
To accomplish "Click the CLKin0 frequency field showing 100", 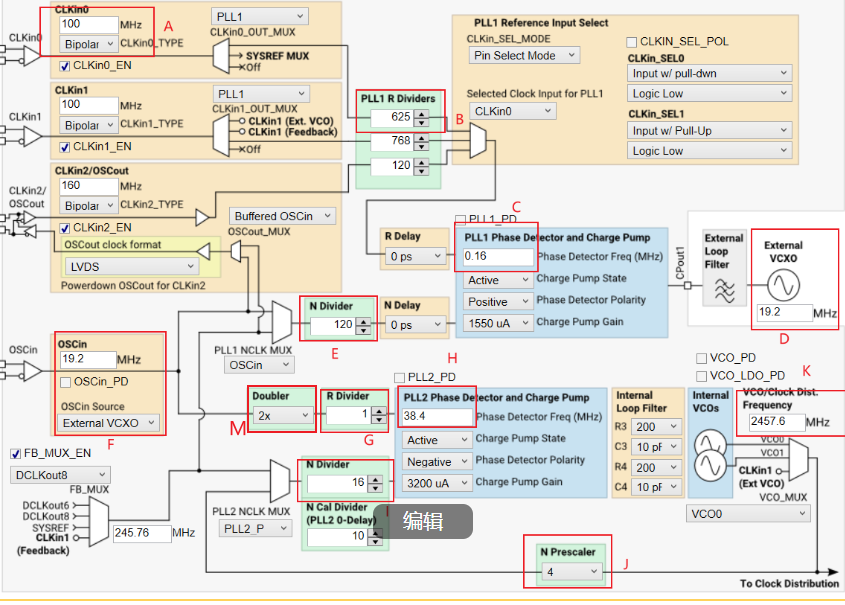I will pyautogui.click(x=88, y=24).
